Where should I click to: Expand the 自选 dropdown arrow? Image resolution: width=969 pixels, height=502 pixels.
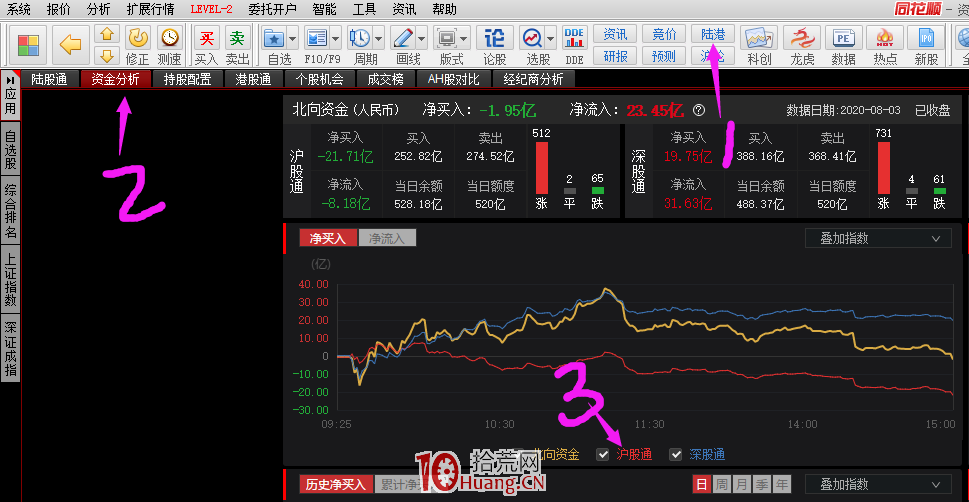tap(292, 38)
